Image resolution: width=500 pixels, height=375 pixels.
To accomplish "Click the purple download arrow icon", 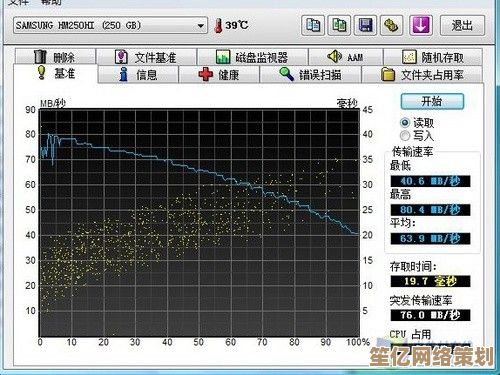I will tap(421, 25).
